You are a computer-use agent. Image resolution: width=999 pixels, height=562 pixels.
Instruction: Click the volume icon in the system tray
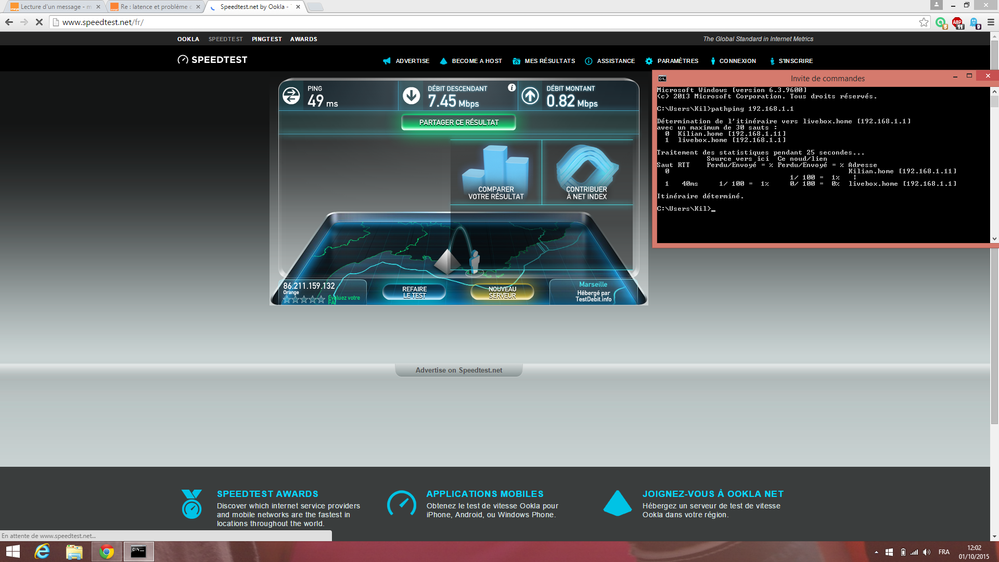(x=927, y=552)
